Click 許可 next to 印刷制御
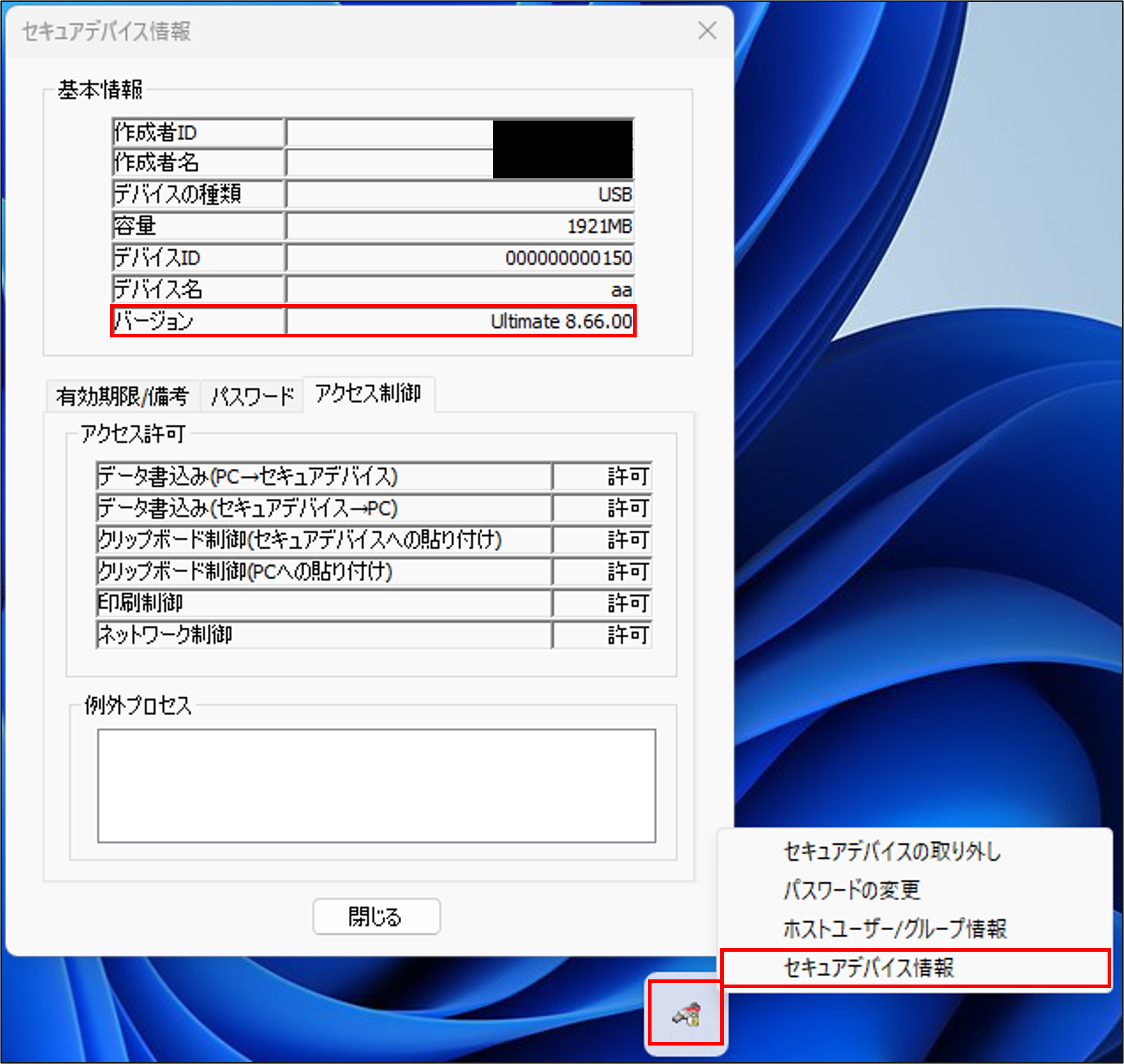The width and height of the screenshot is (1124, 1064). tap(603, 604)
